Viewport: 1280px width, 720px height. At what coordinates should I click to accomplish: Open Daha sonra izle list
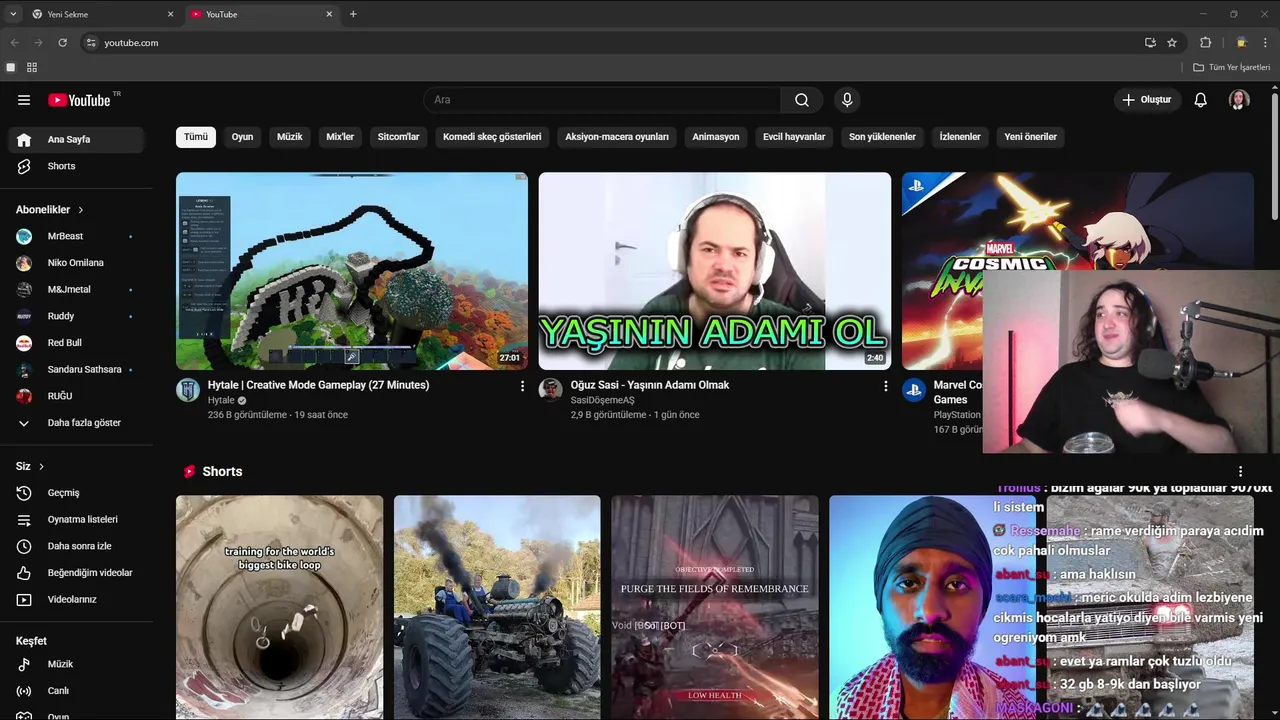tap(76, 546)
